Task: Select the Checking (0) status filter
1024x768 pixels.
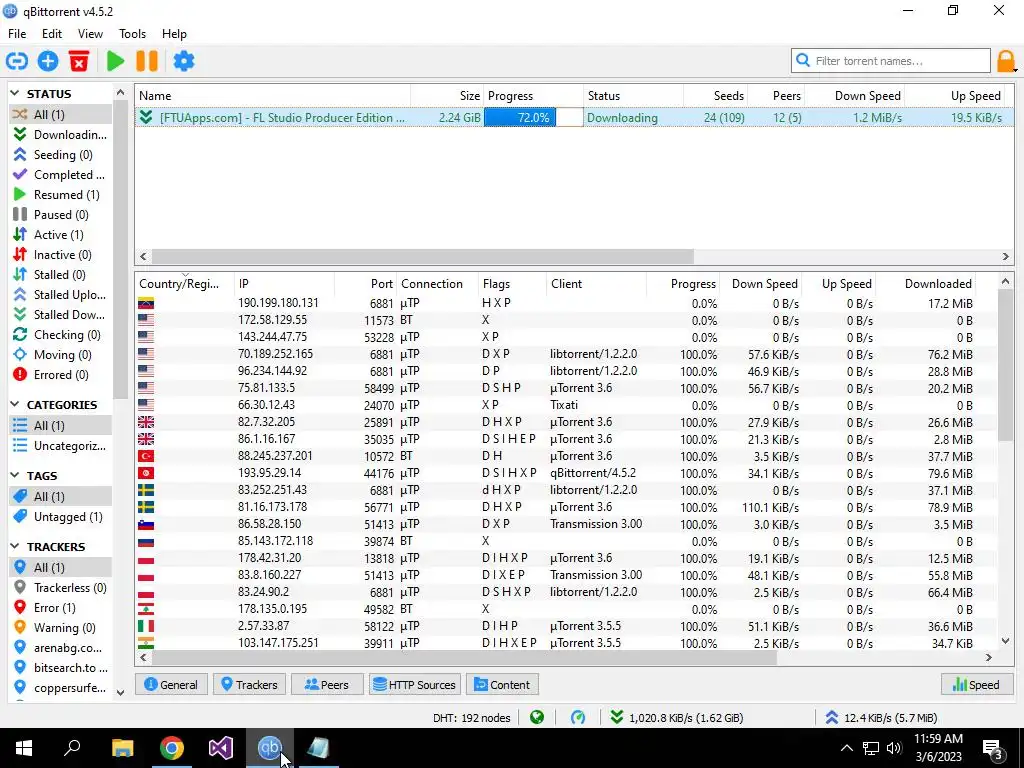Action: click(61, 335)
